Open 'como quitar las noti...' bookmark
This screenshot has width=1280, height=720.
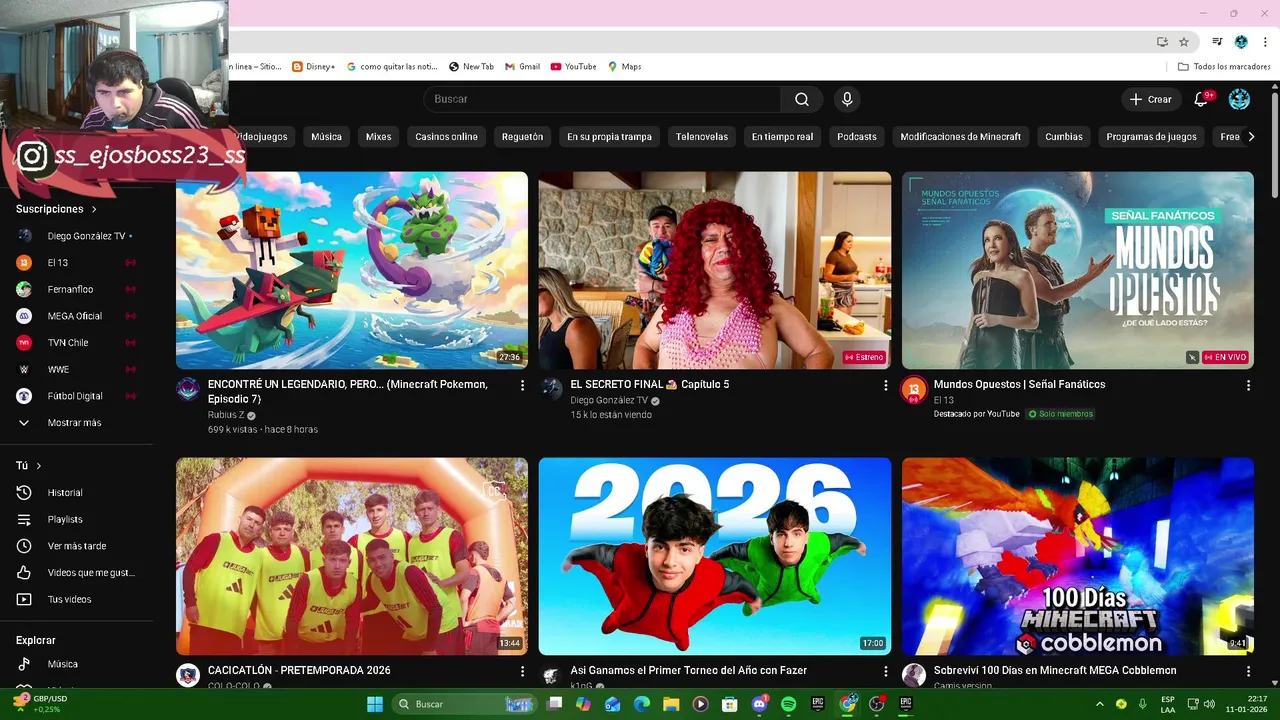click(x=392, y=67)
